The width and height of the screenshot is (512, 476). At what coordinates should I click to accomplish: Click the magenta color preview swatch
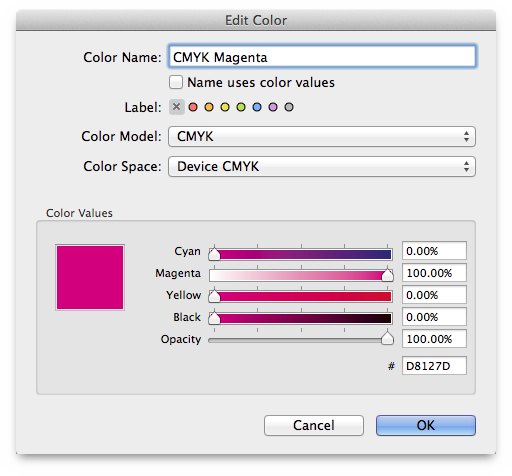(90, 277)
